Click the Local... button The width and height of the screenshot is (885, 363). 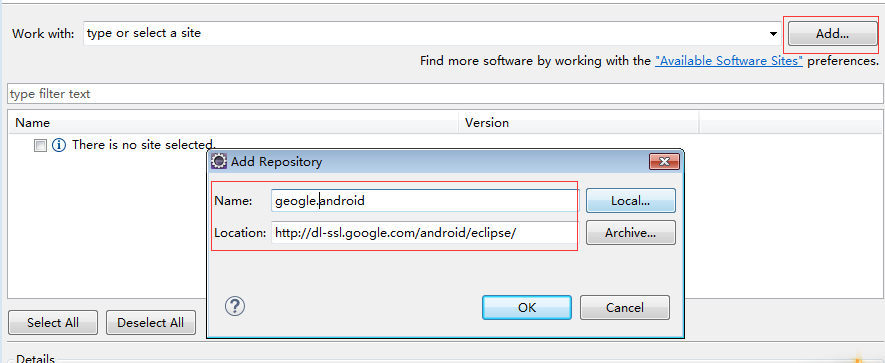[x=630, y=200]
